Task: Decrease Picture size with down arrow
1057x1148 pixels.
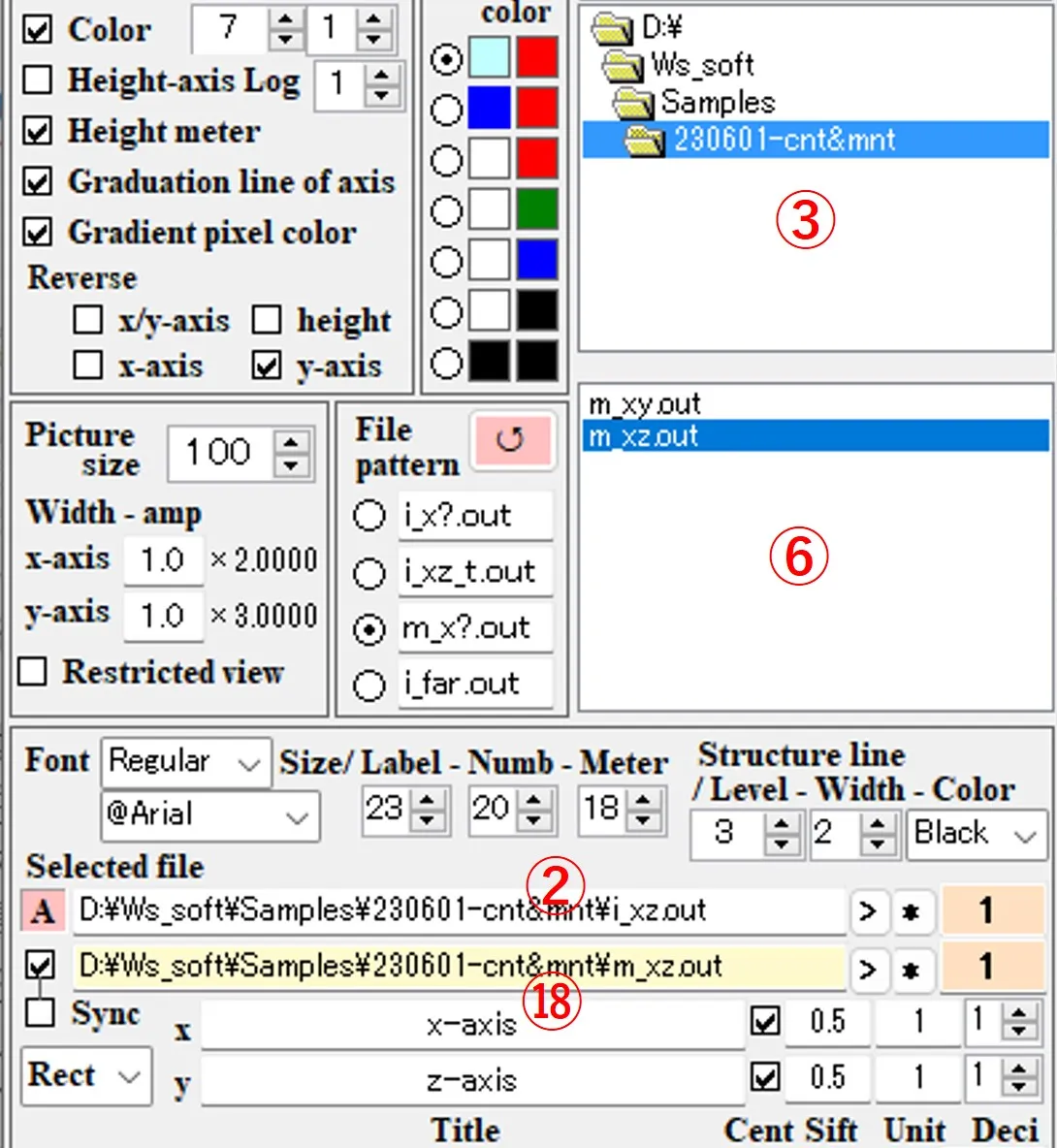Action: (x=291, y=465)
